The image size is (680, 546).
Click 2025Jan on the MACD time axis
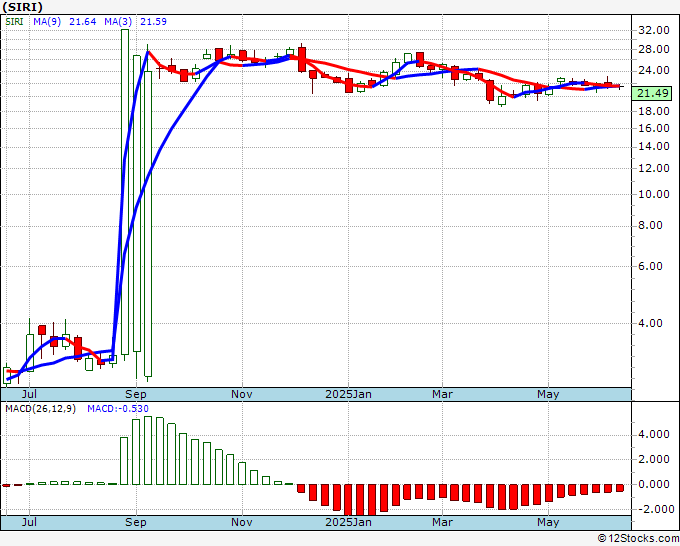[x=348, y=522]
